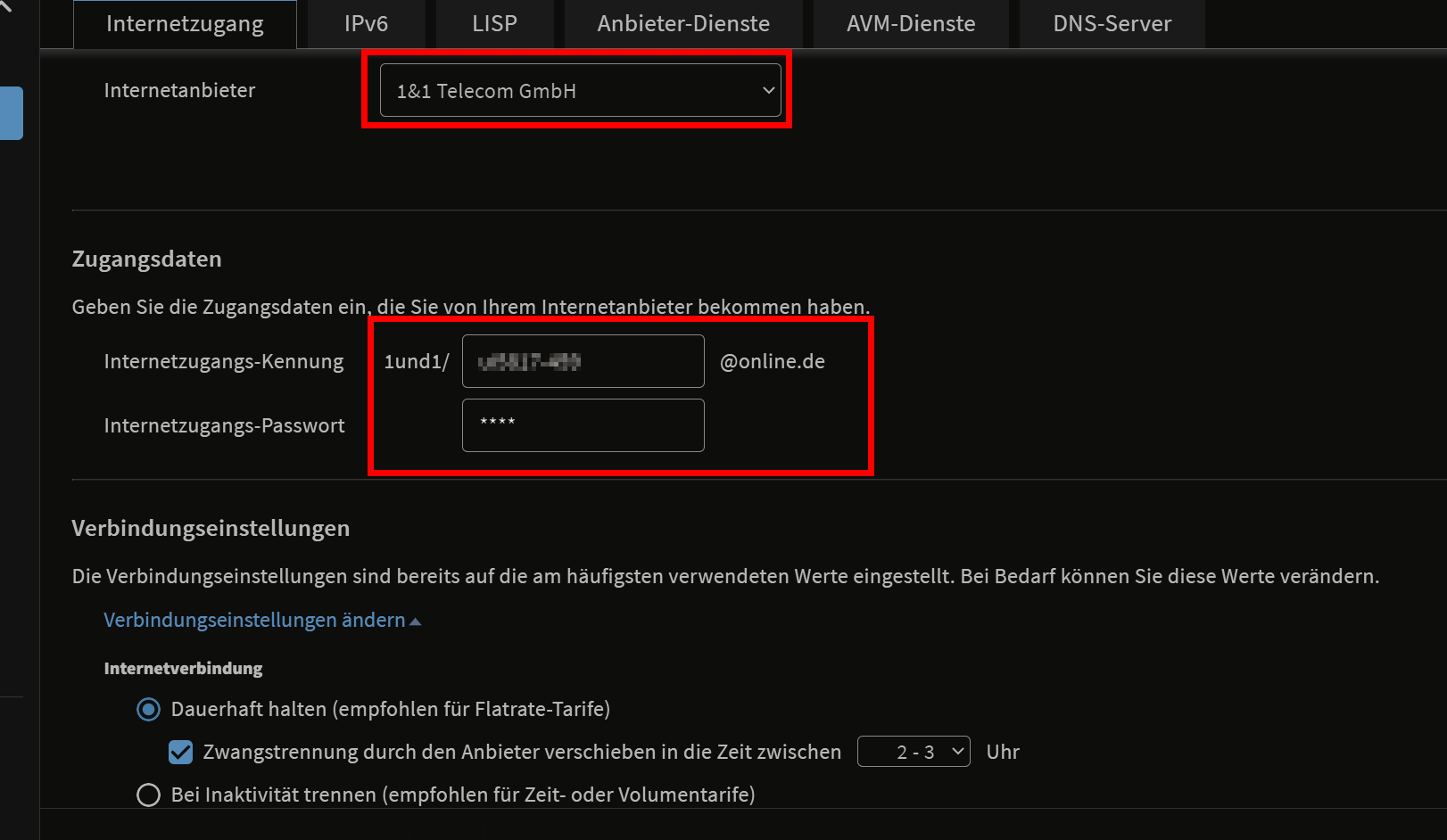
Task: Switch to the Internetzugang tab
Action: 185,24
